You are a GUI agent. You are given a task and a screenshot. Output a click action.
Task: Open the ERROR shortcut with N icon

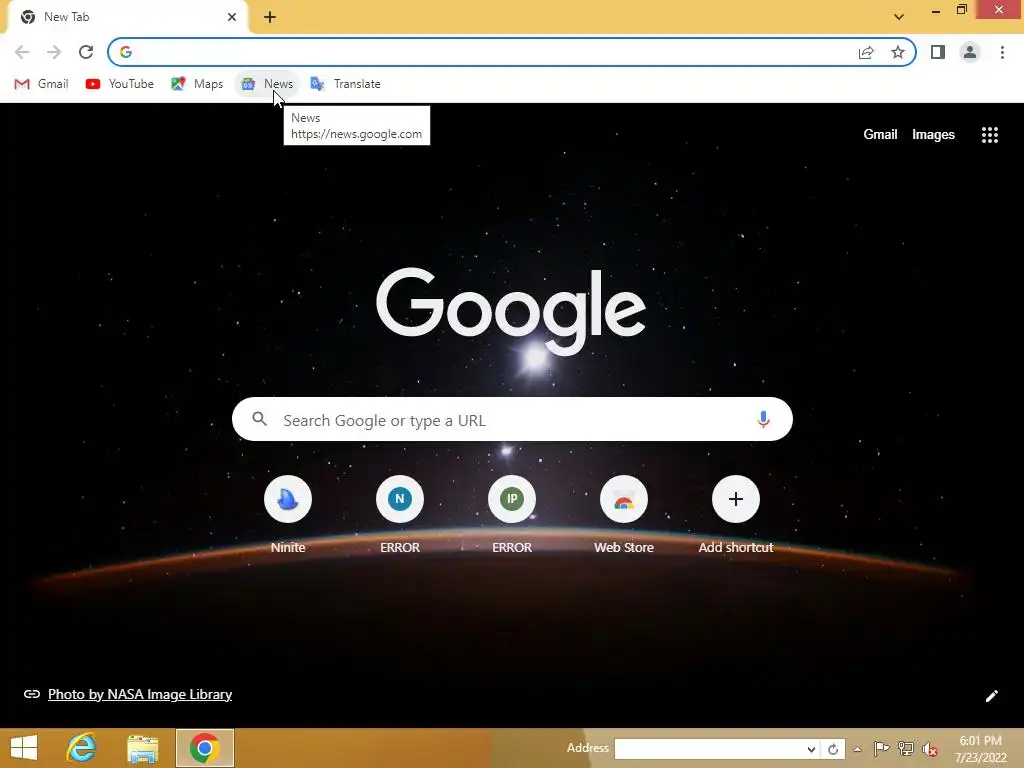400,516
